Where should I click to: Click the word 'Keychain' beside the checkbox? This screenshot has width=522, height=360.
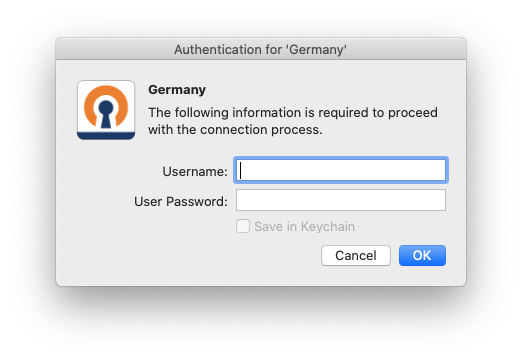328,227
